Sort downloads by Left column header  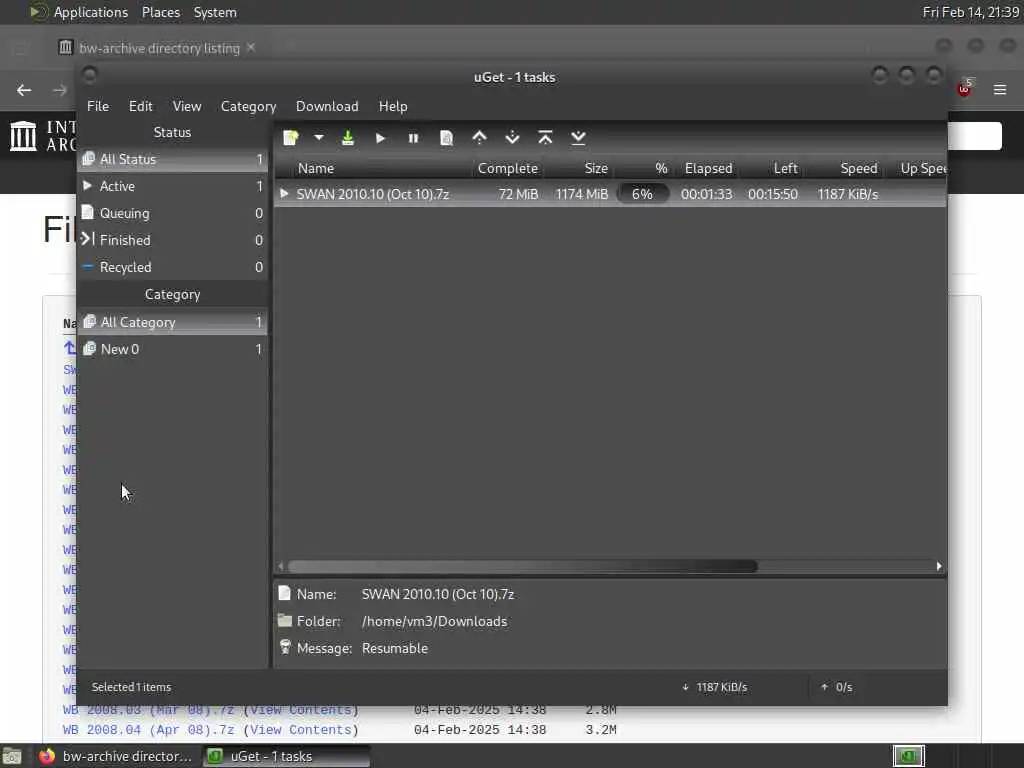point(771,168)
